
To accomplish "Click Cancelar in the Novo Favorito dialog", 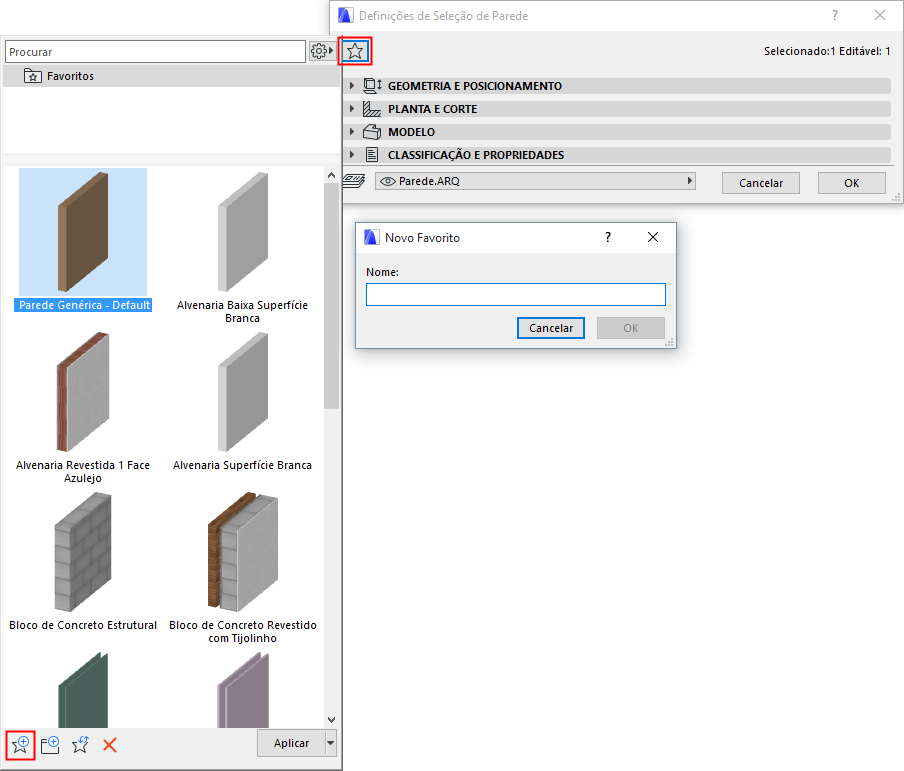I will [x=551, y=328].
